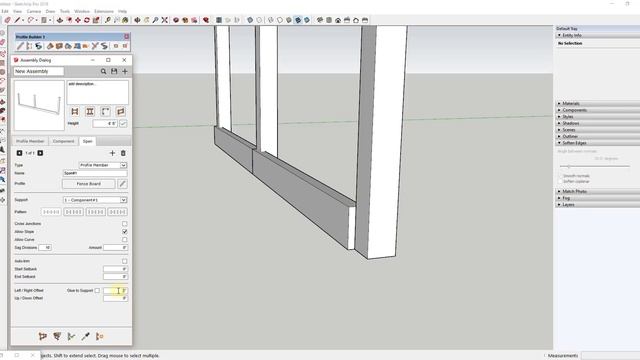
Task: Go to previous span arrow
Action: pos(19,153)
